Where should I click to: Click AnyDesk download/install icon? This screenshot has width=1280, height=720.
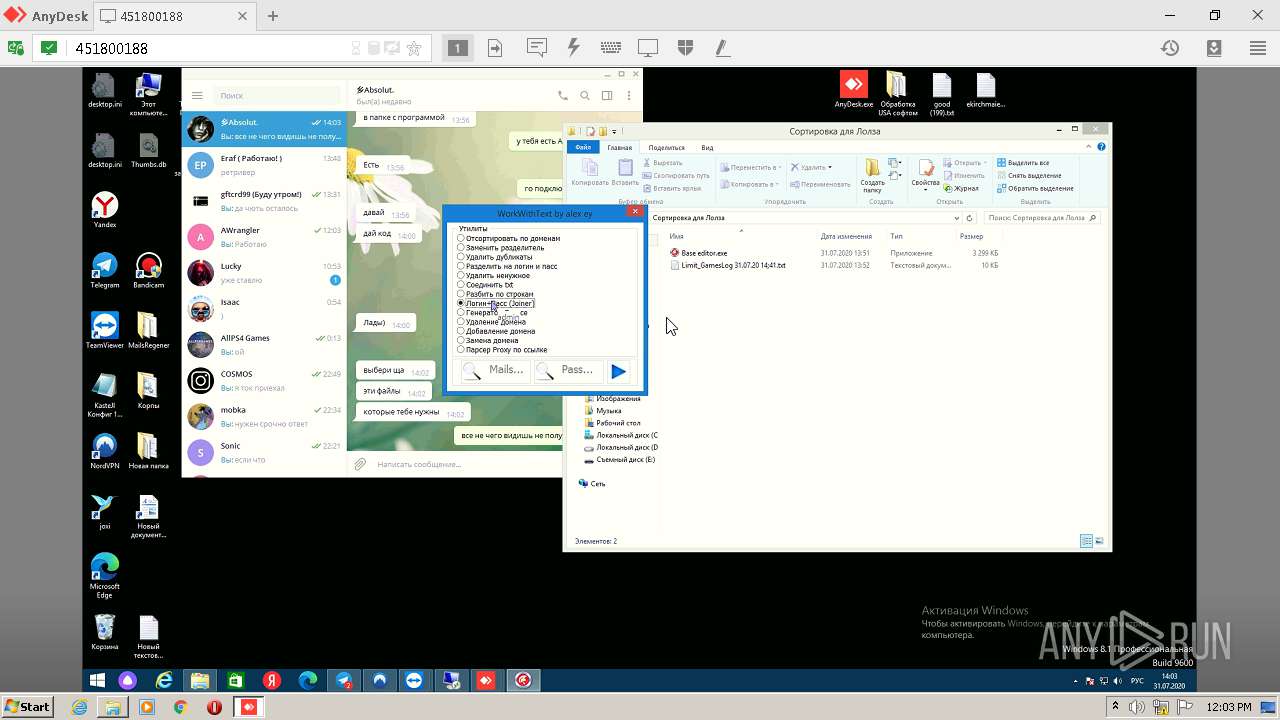(x=1214, y=48)
